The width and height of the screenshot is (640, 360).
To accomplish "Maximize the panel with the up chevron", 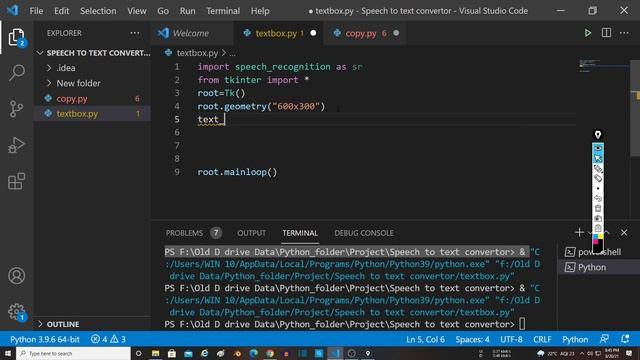I will point(607,233).
